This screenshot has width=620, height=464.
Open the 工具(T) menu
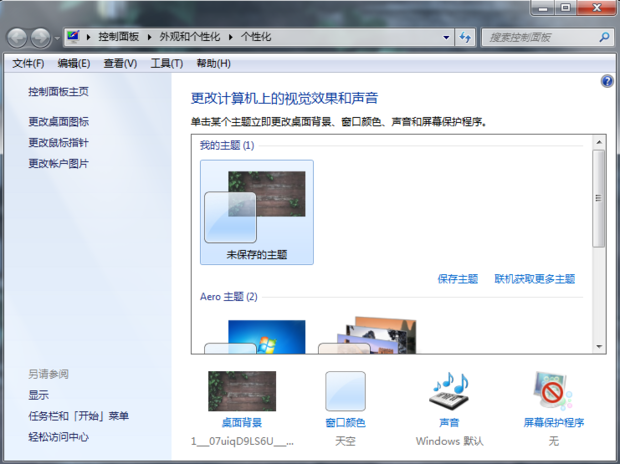pyautogui.click(x=166, y=63)
